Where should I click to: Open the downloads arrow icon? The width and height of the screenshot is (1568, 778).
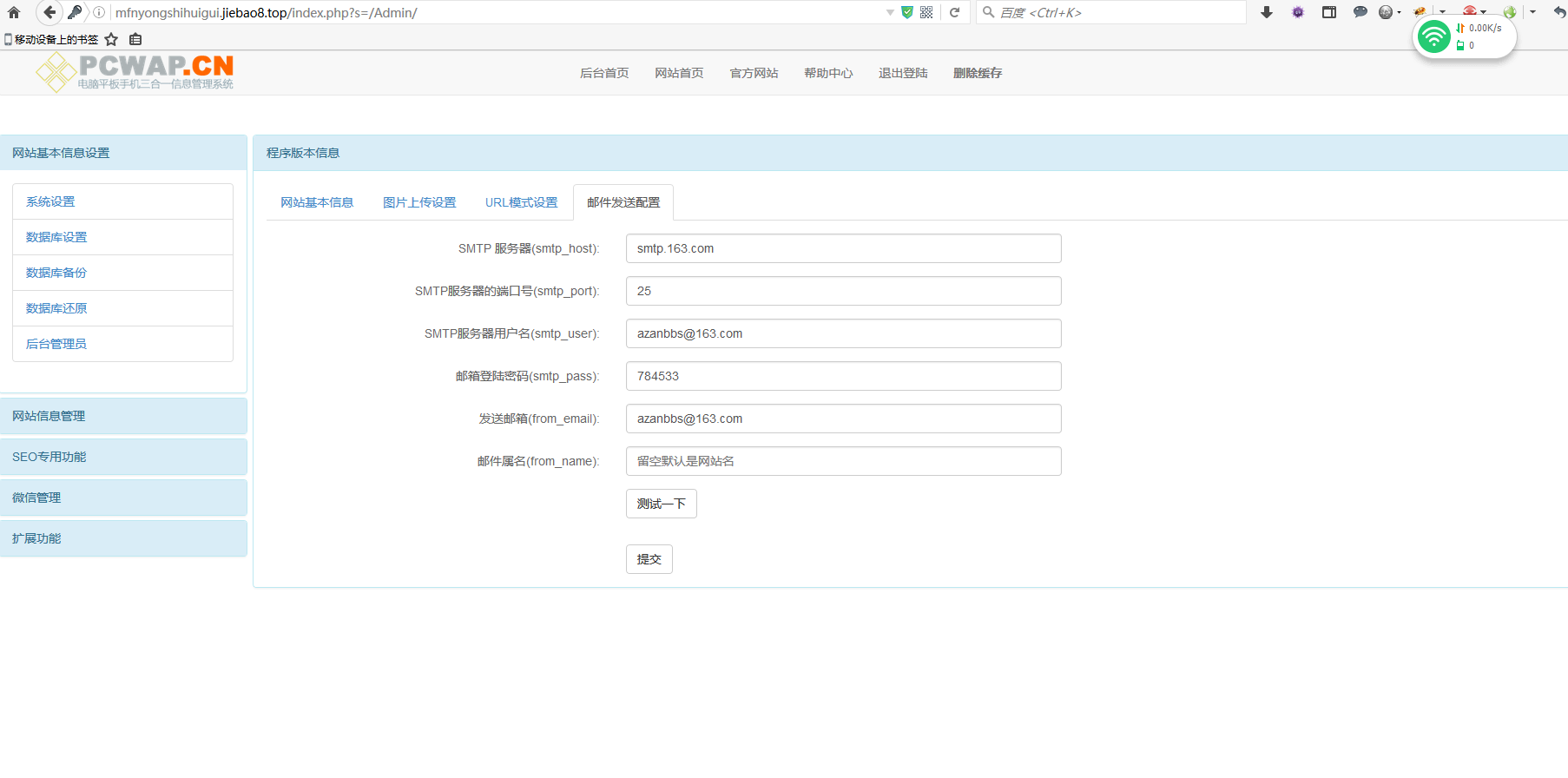(x=1267, y=12)
